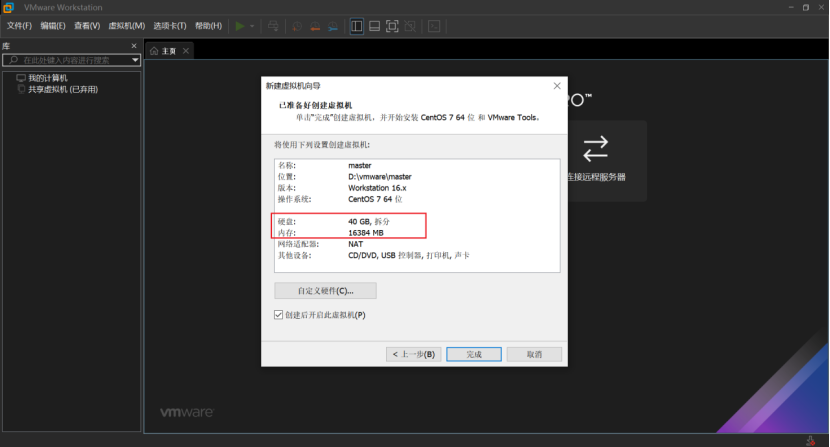Click the 完成 button
This screenshot has height=447, width=830.
point(474,354)
